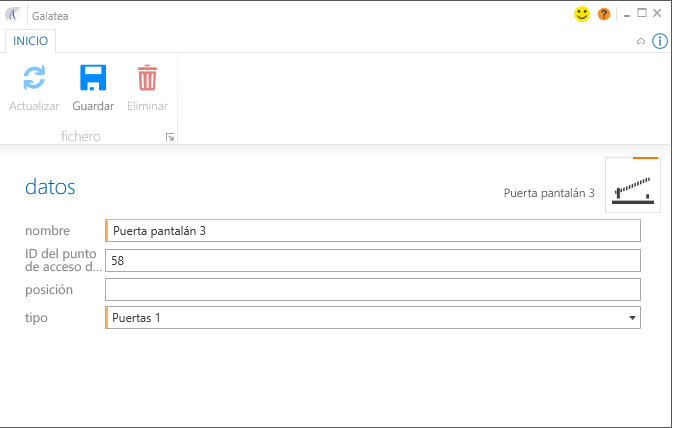Click the Actualizar refresh icon
The image size is (675, 428).
(x=34, y=79)
